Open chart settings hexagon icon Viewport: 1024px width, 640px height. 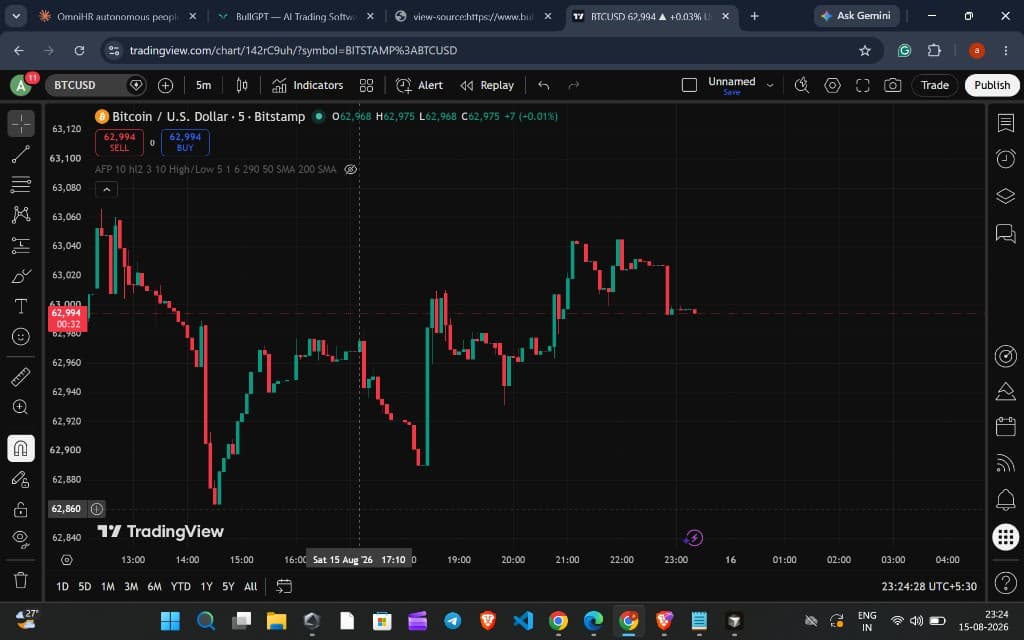coord(832,85)
